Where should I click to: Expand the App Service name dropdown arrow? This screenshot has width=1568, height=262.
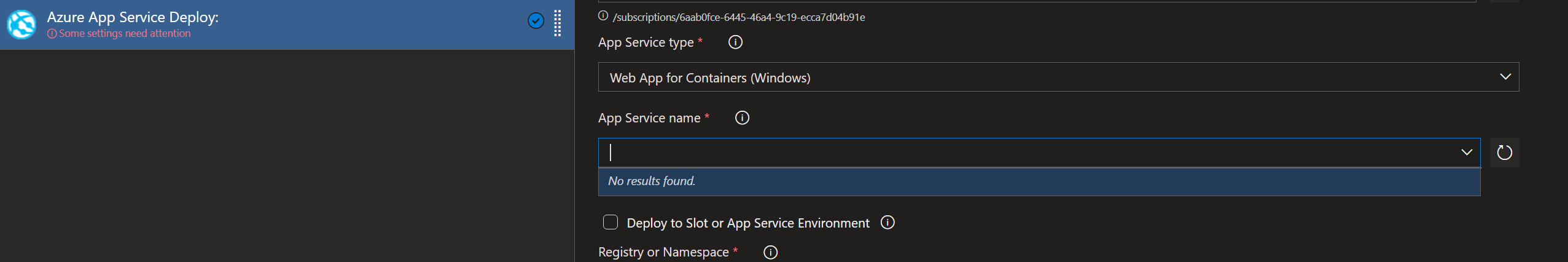coord(1467,153)
